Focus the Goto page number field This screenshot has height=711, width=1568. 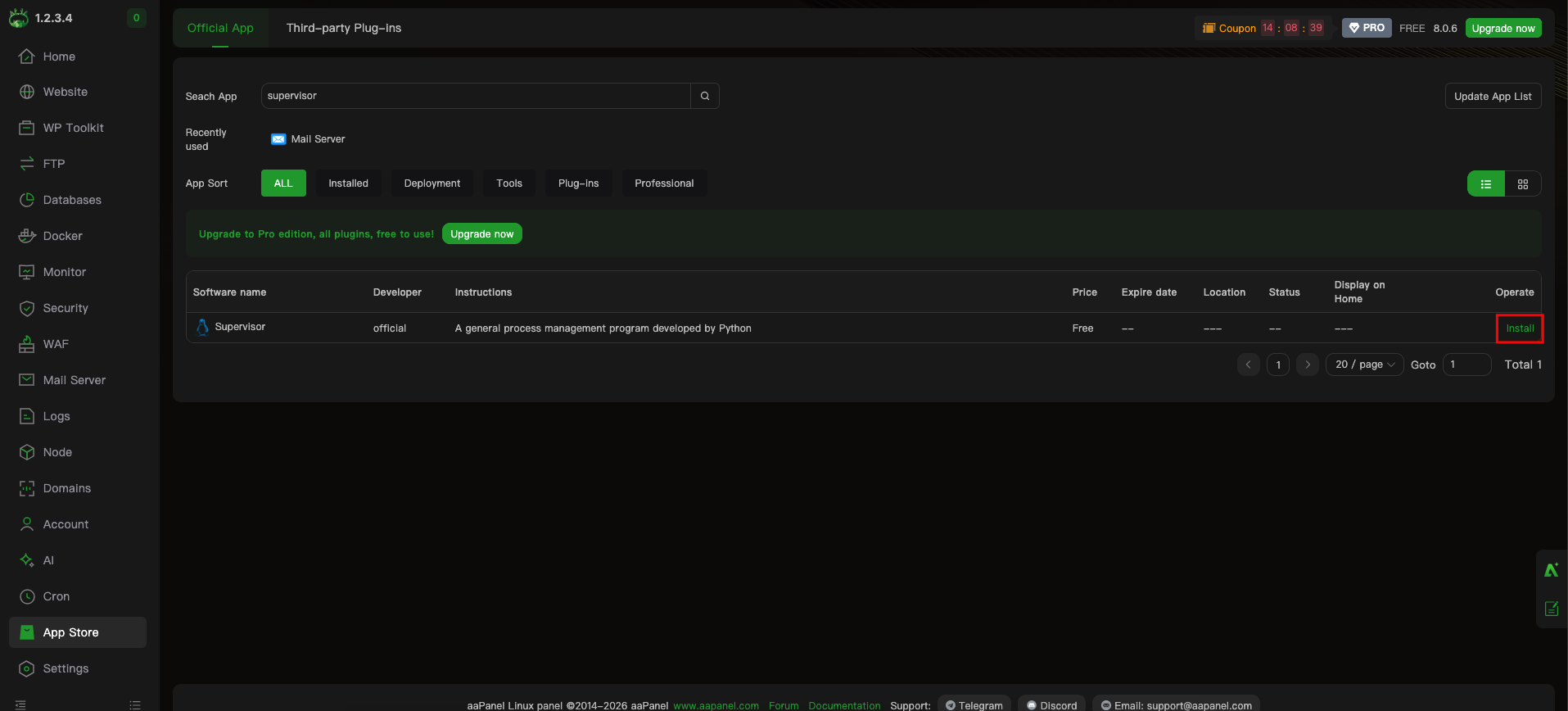1466,365
